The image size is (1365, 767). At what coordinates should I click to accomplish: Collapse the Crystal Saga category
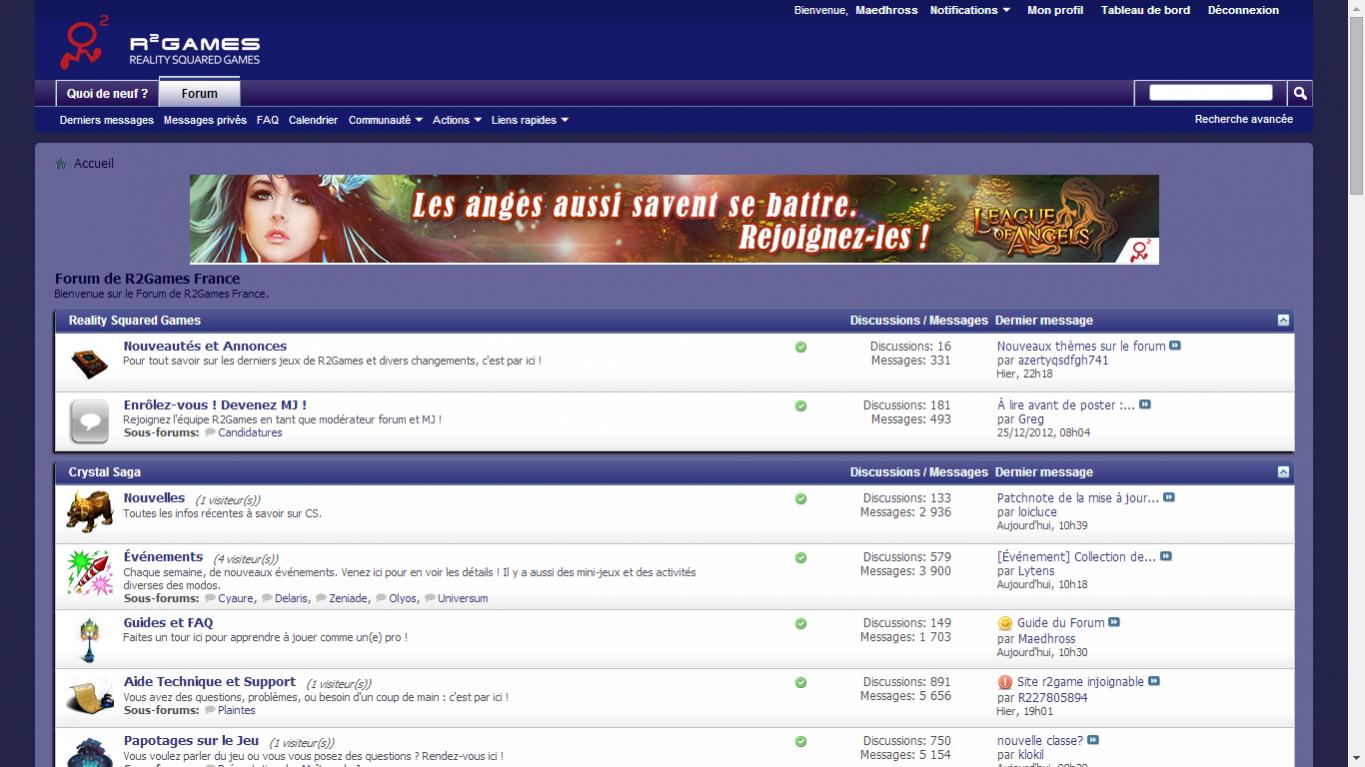[1283, 472]
